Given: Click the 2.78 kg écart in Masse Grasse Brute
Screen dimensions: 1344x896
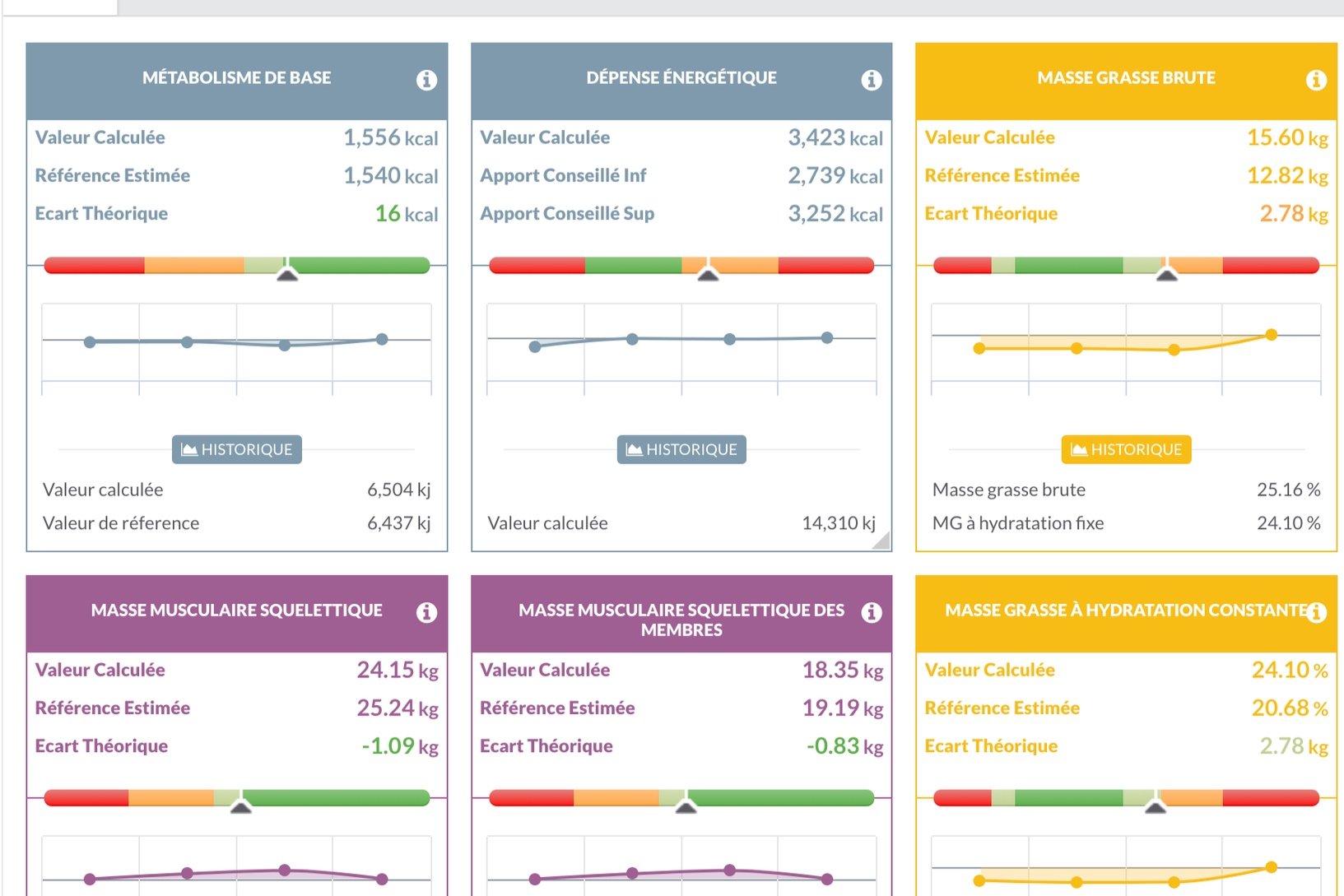Looking at the screenshot, I should (x=1294, y=213).
